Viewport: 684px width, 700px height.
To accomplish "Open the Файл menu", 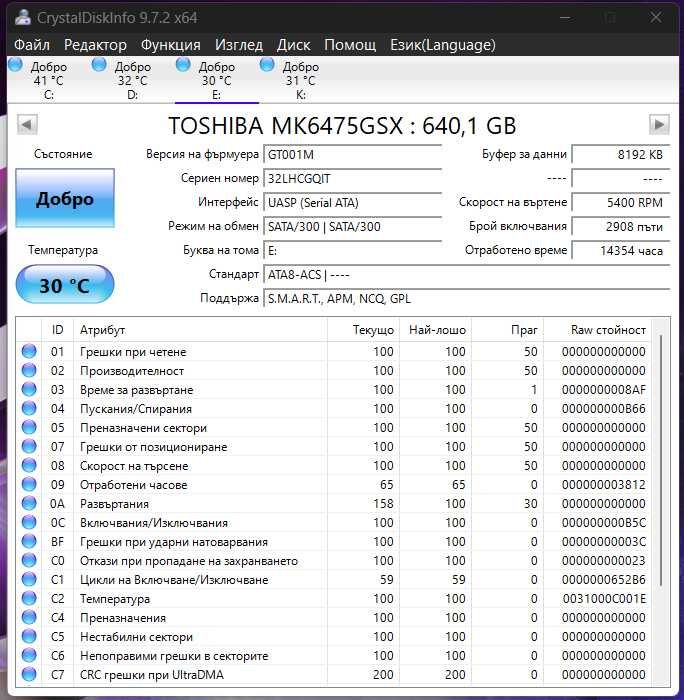I will pos(31,45).
